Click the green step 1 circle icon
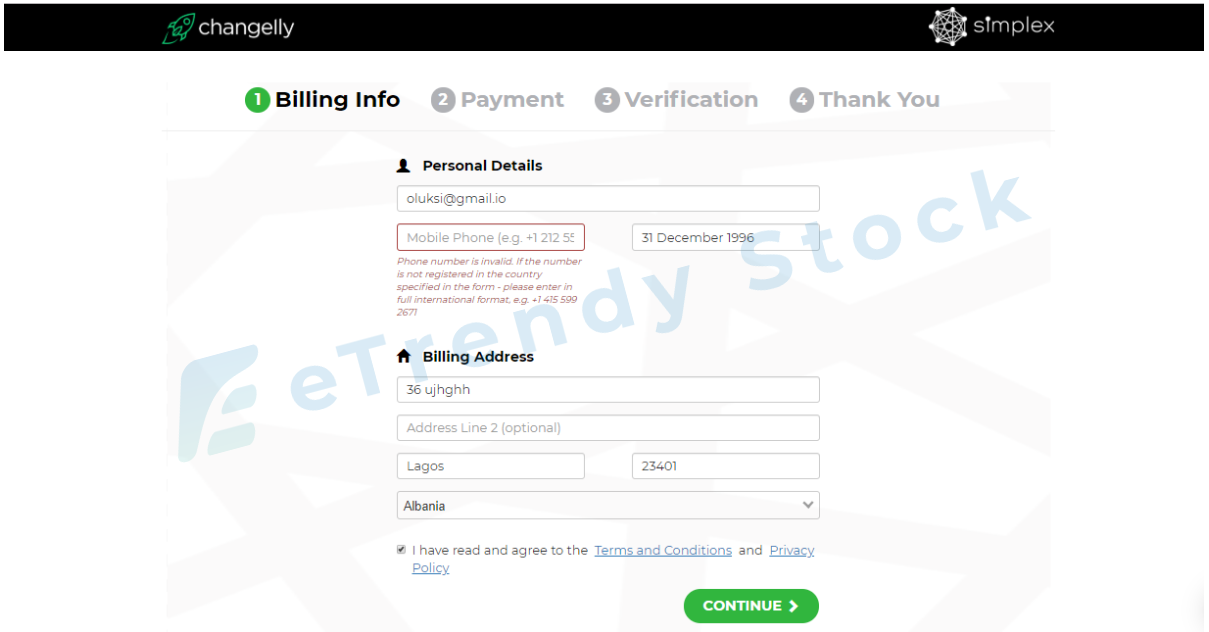This screenshot has width=1209, height=632. point(257,100)
